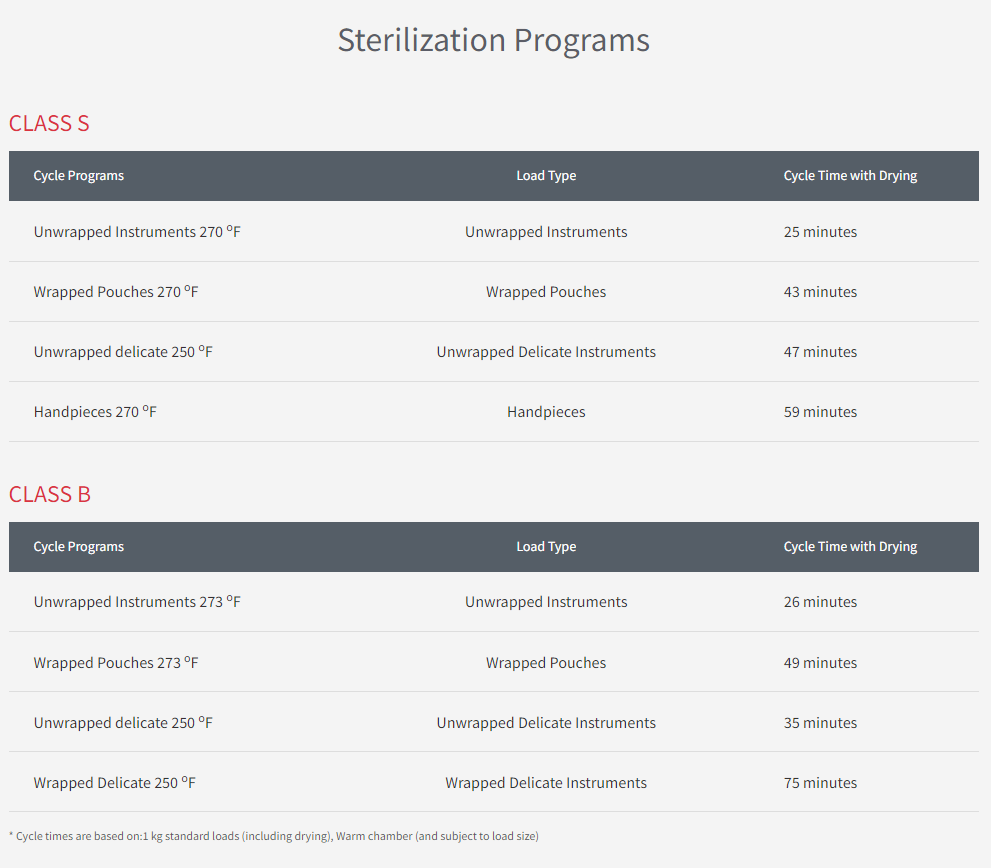Click the 75 minutes cycle time cell
Screen dimensions: 991x868
pos(820,783)
